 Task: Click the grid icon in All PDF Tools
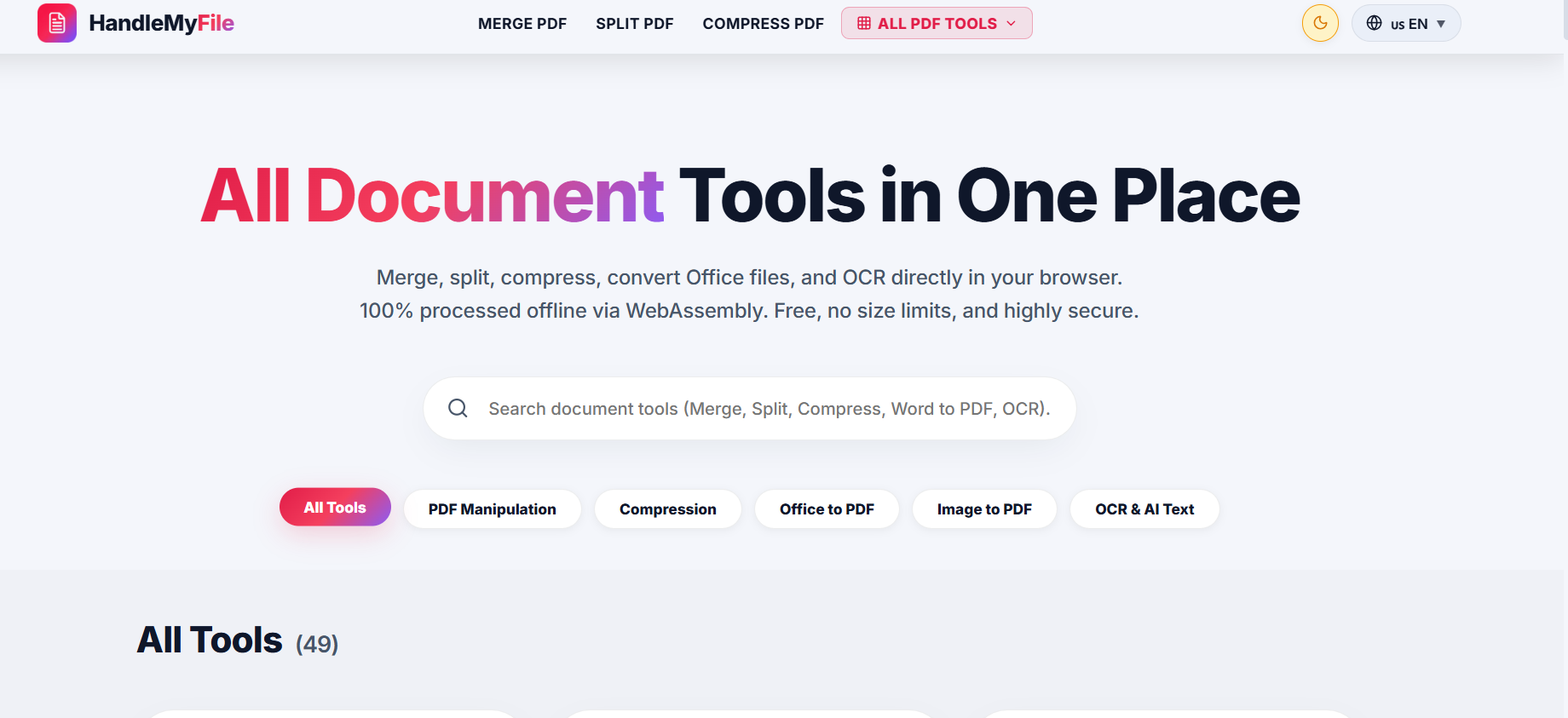864,23
